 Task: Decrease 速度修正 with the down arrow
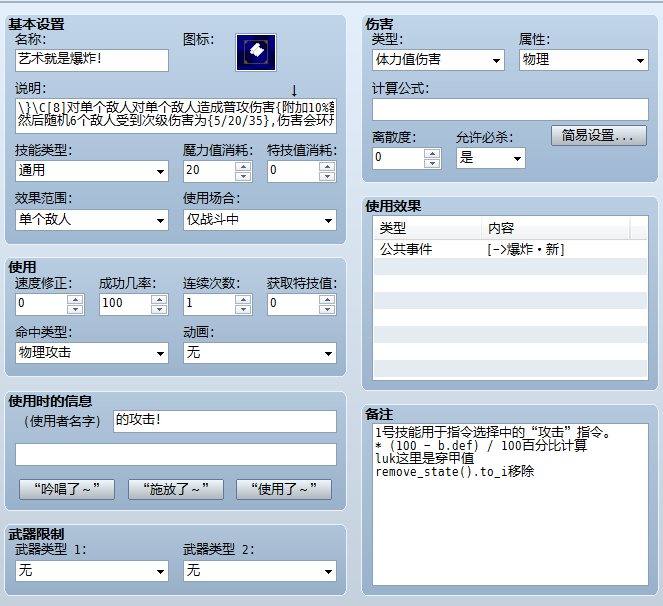[x=75, y=309]
